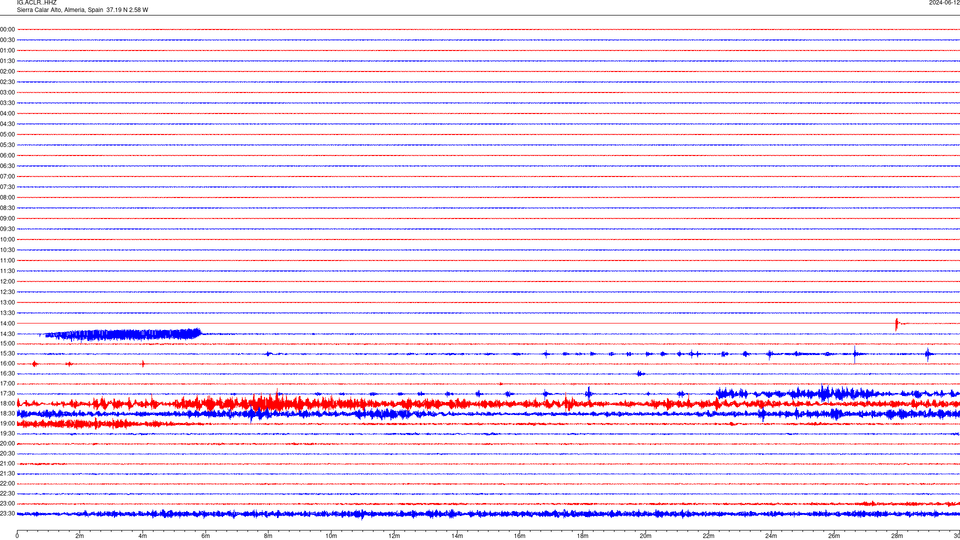Click the 20:00 time label

[x=7, y=444]
